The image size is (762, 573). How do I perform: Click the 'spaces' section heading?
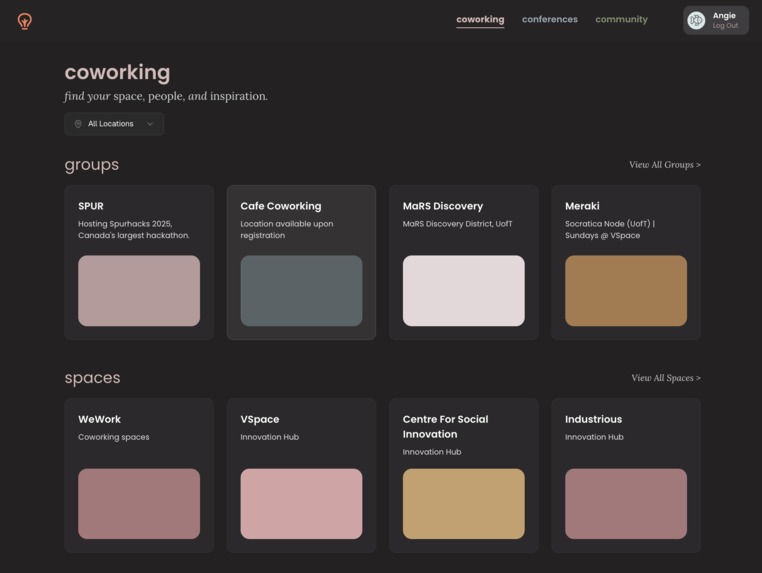point(92,378)
